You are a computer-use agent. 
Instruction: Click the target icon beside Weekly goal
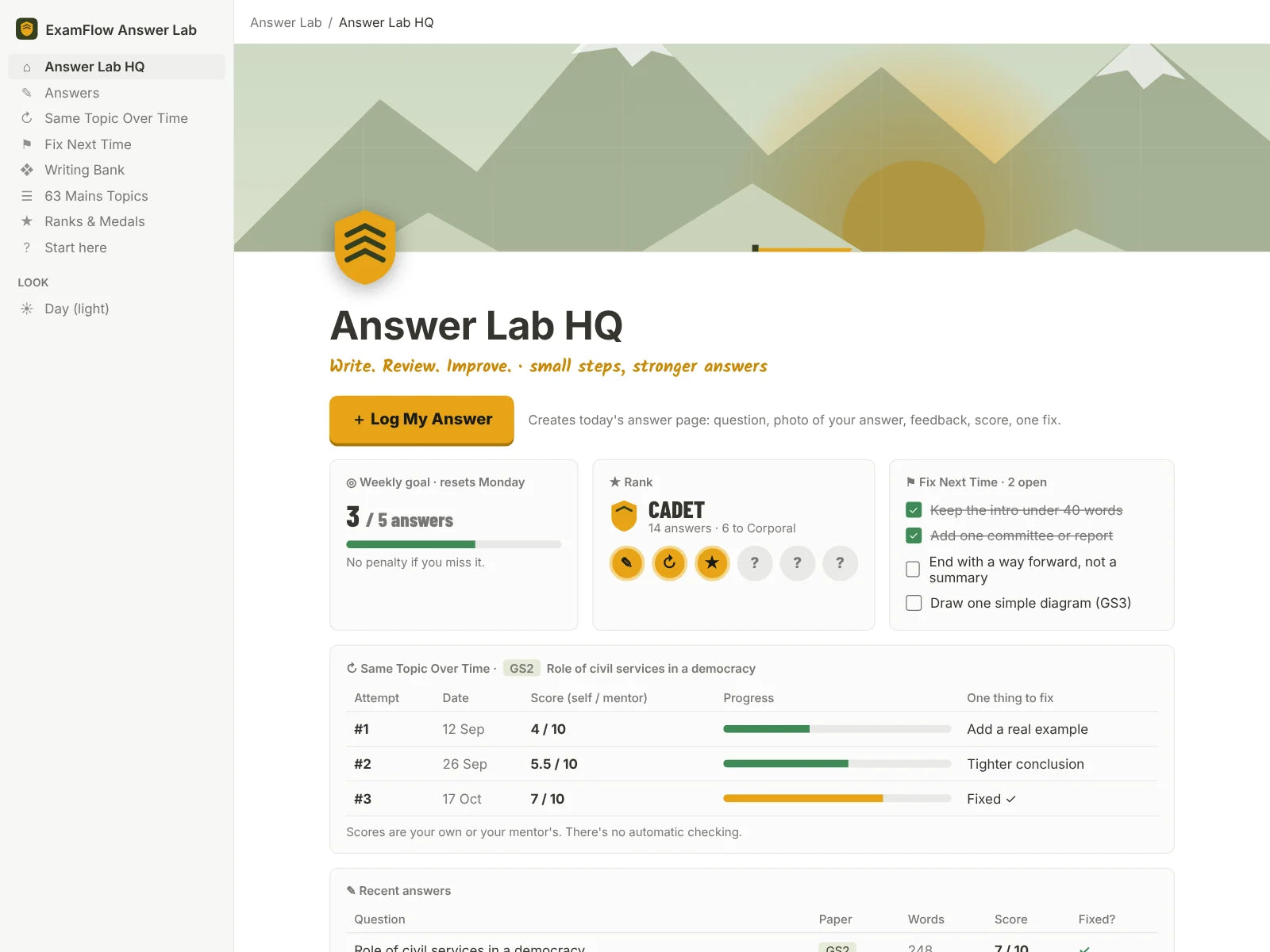click(352, 482)
